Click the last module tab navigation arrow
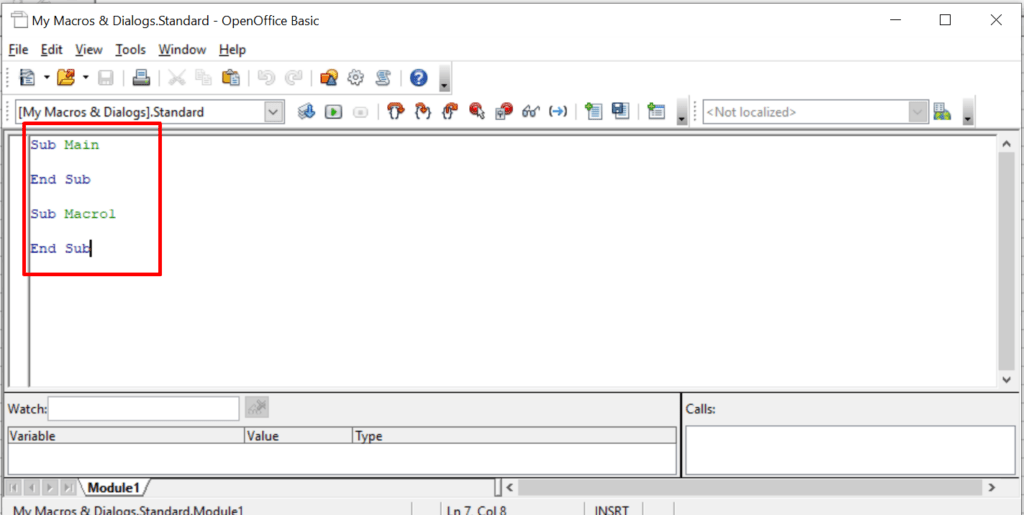 [69, 487]
